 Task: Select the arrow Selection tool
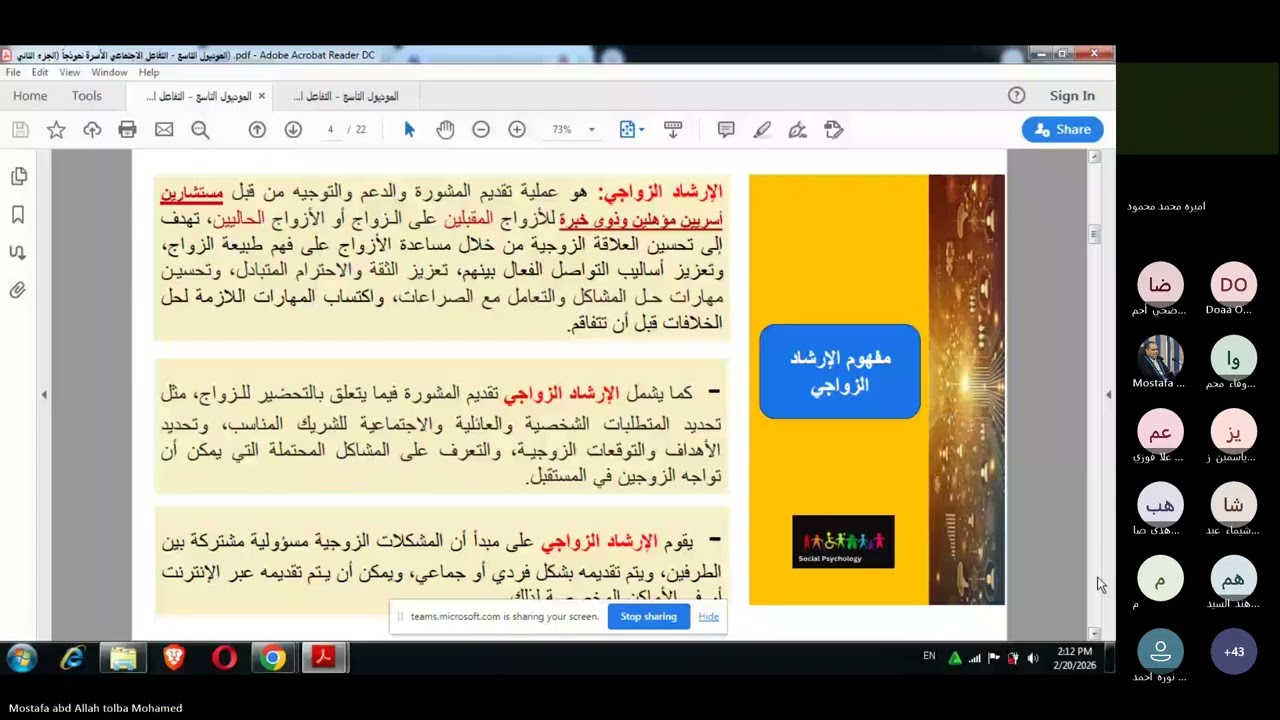pyautogui.click(x=409, y=130)
